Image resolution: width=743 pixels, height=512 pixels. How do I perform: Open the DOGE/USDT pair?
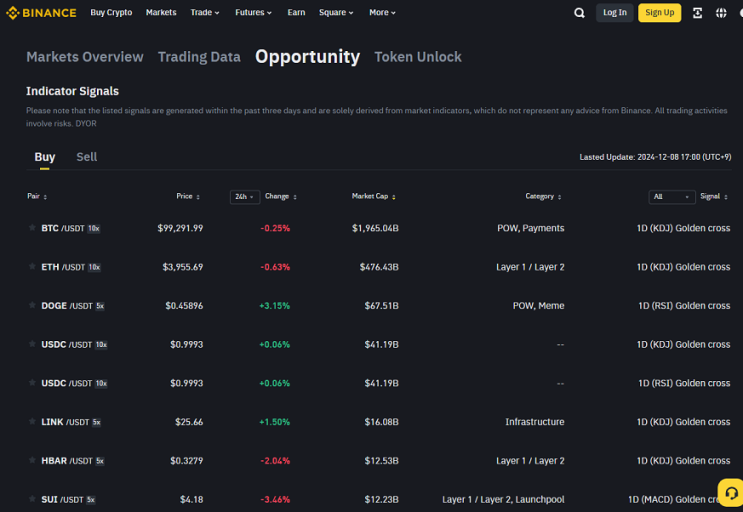click(x=67, y=306)
